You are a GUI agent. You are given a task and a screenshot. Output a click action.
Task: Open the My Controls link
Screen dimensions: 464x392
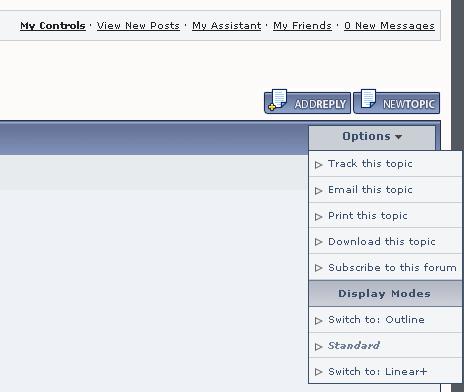click(x=53, y=26)
